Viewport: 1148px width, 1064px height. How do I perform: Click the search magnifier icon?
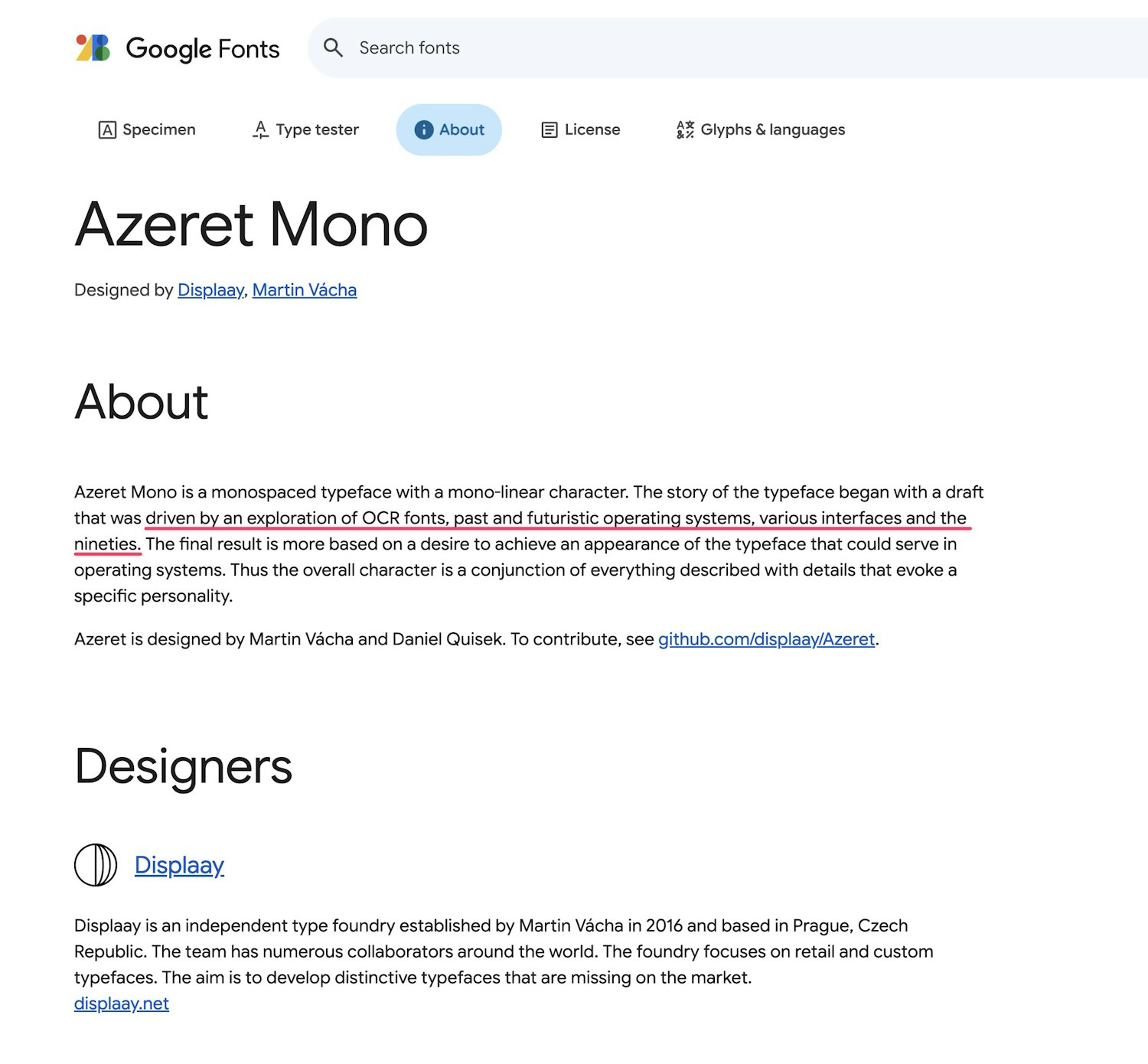(x=334, y=47)
